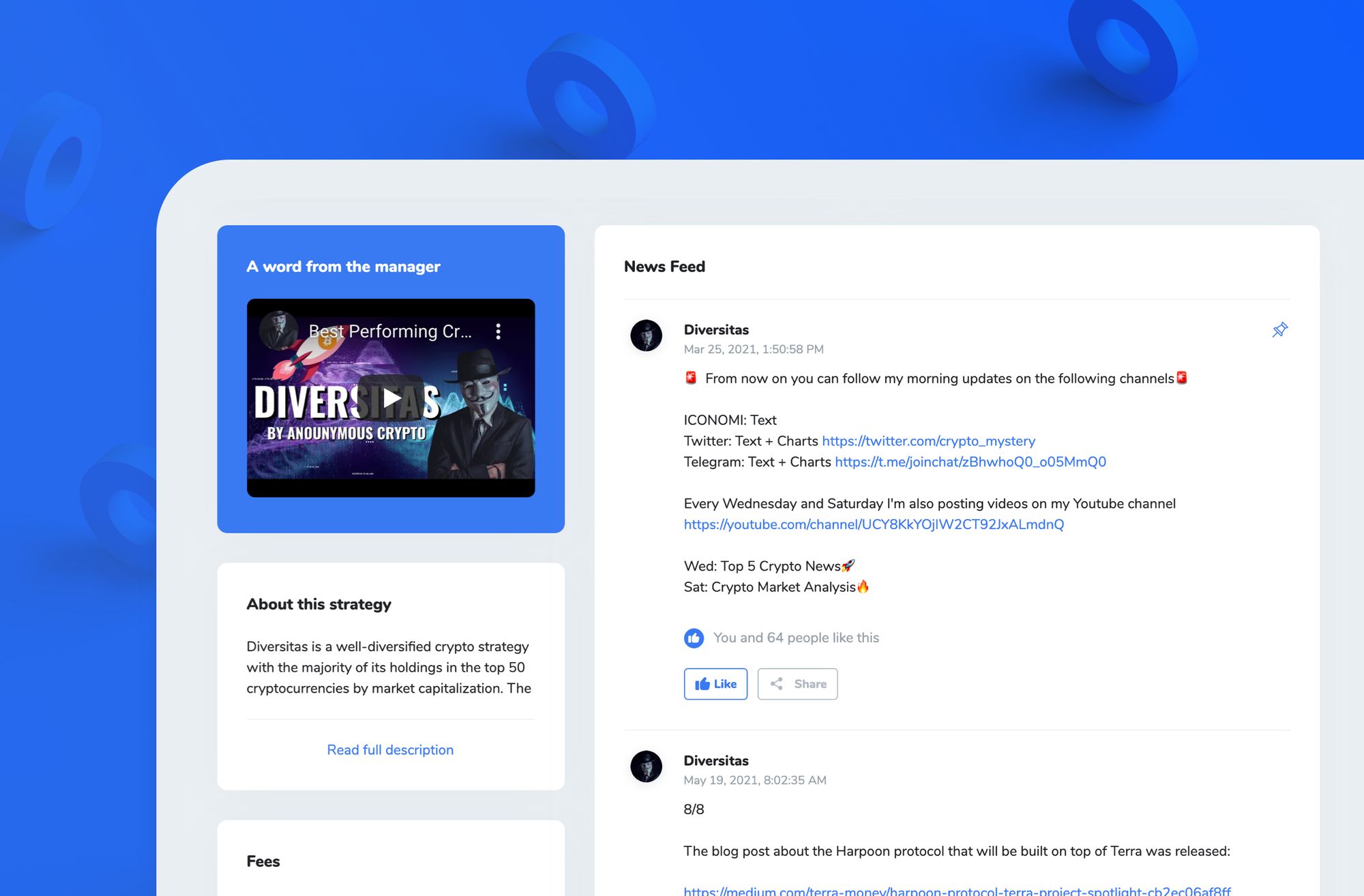The height and width of the screenshot is (896, 1364).
Task: Click Diversitas name on May 19 post
Action: [716, 761]
